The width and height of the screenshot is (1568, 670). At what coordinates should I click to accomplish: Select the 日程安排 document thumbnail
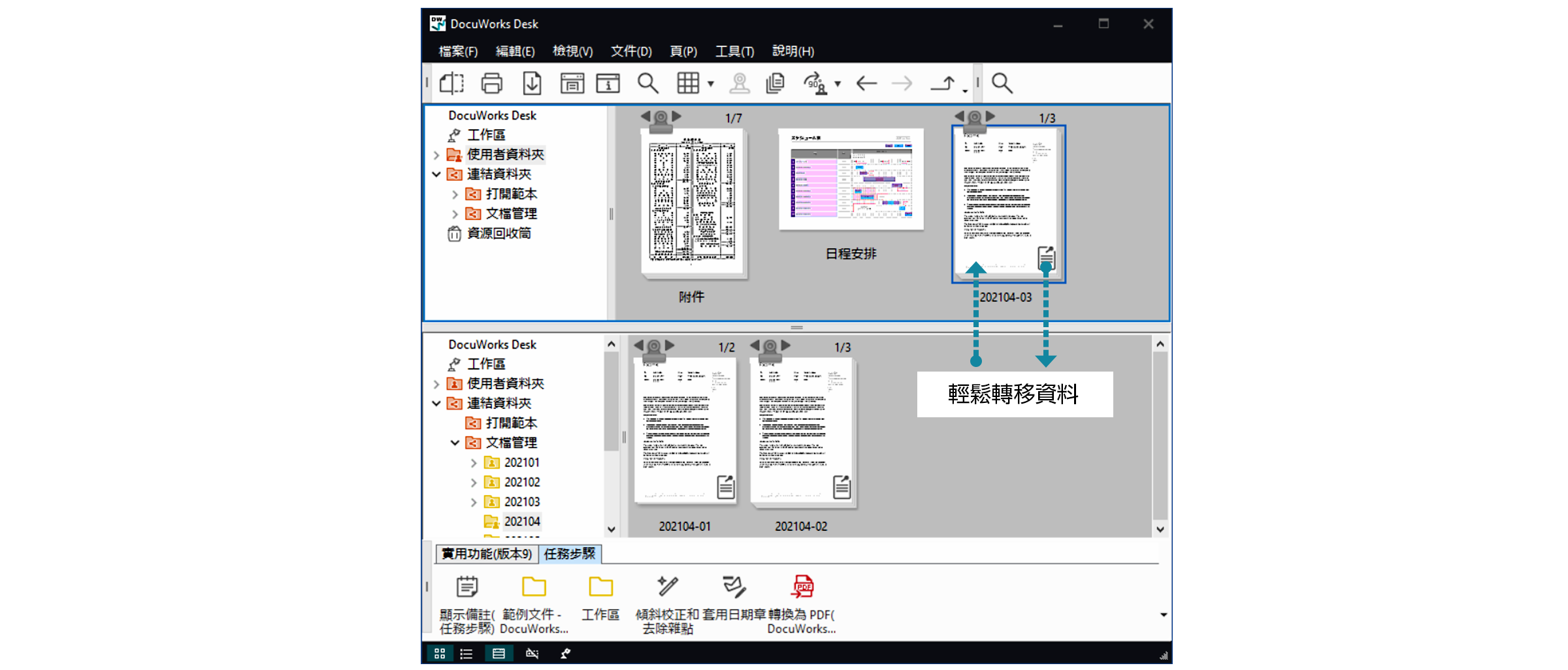[851, 180]
